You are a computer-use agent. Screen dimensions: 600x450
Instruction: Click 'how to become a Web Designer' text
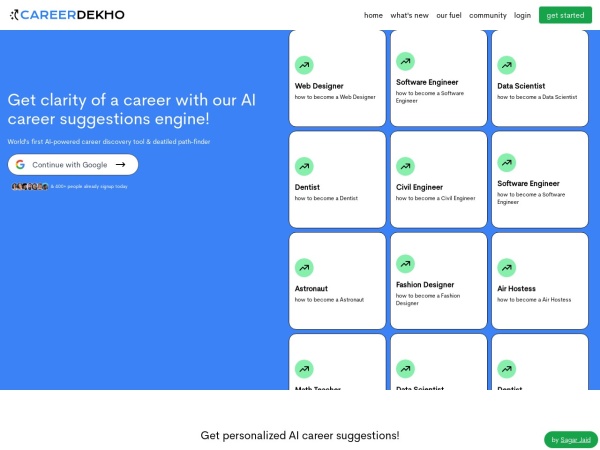(x=335, y=97)
